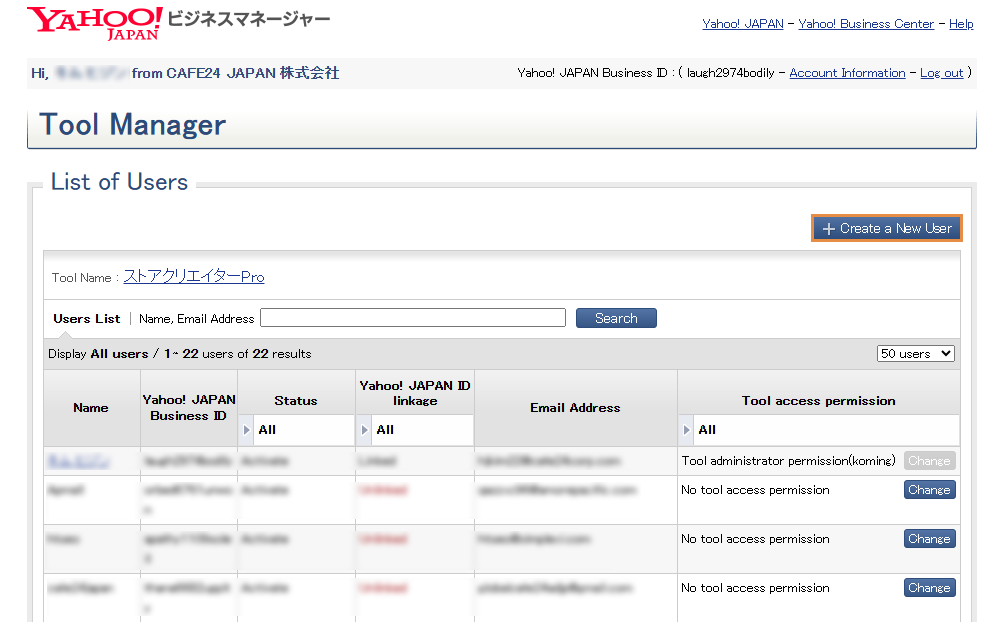
Task: Open the Yahoo! JAPAN link
Action: 742,24
